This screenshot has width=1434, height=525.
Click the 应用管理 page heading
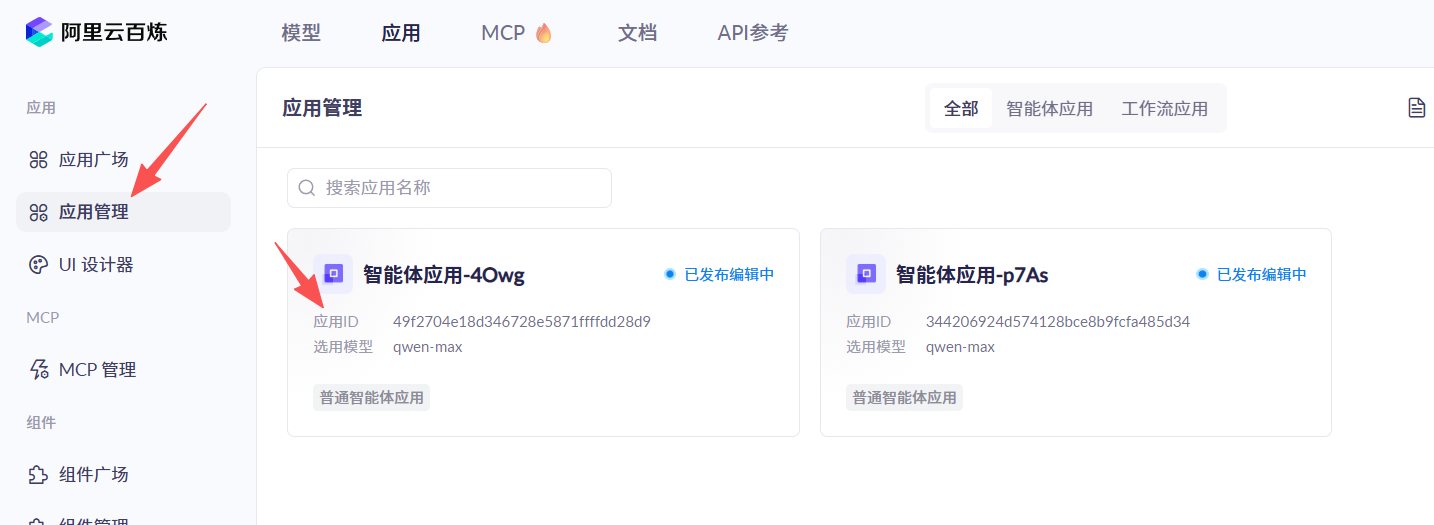322,108
